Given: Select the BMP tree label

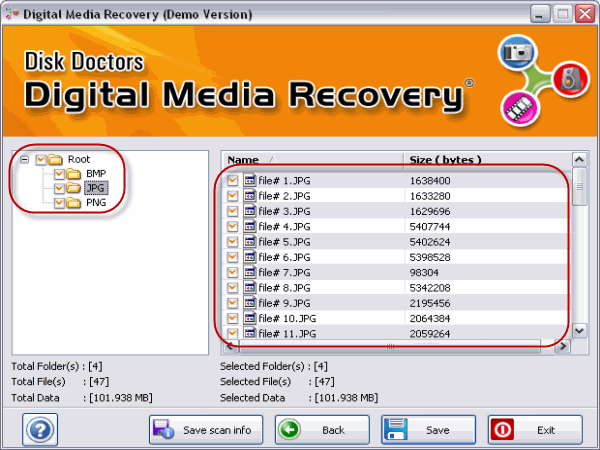Looking at the screenshot, I should point(96,174).
